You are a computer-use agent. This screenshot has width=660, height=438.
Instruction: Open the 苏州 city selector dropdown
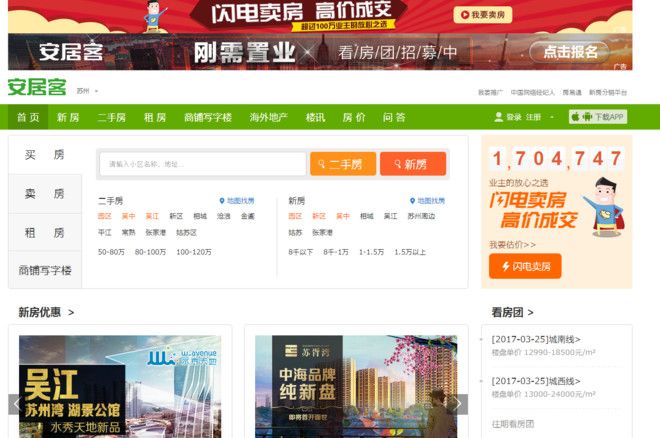pyautogui.click(x=87, y=91)
